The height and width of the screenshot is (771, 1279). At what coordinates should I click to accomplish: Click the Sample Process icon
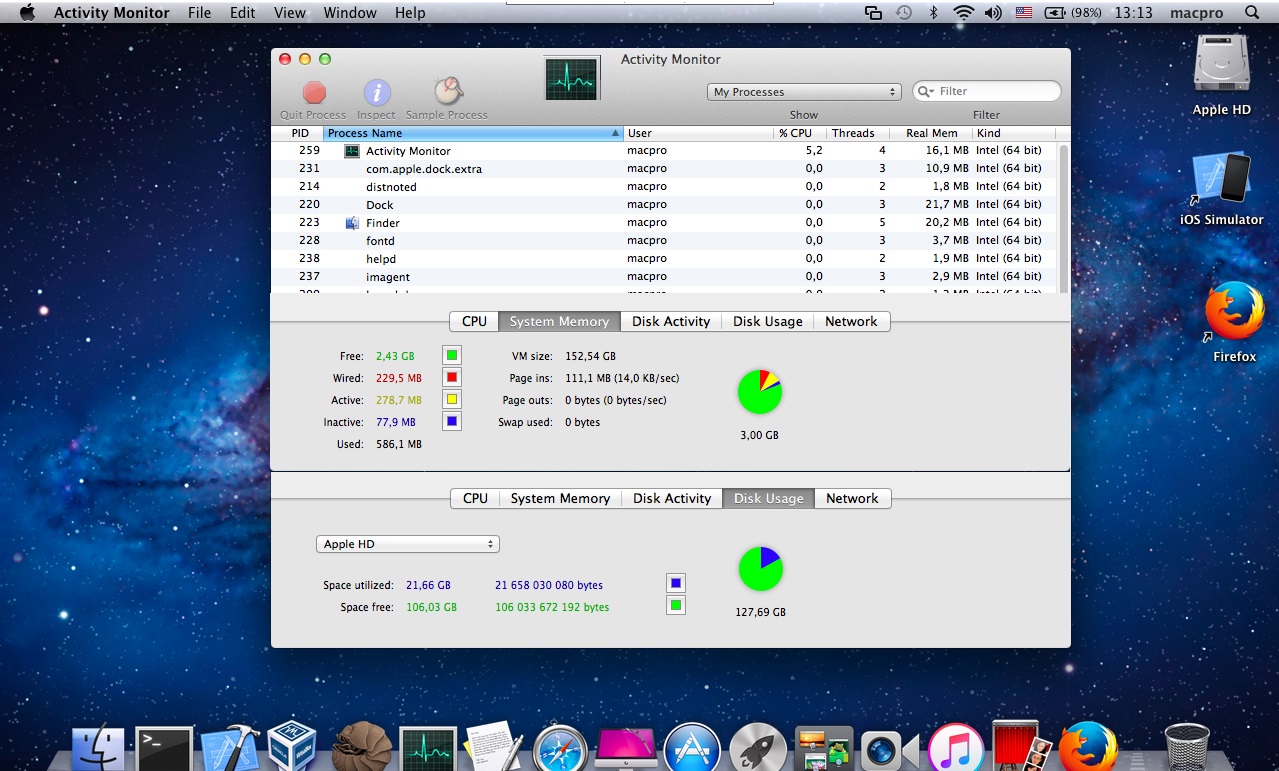pos(447,92)
